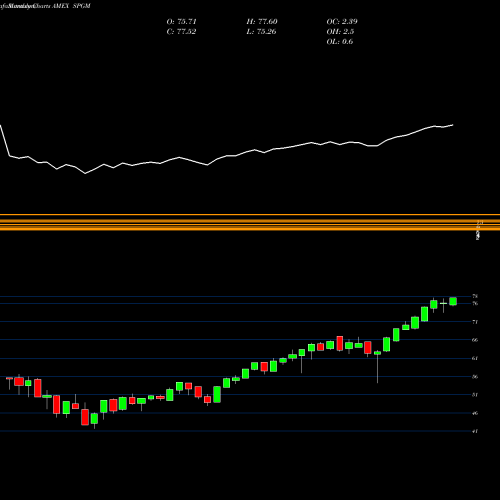
Task: Click the OL: 0.6 reading
Action: tap(340, 42)
